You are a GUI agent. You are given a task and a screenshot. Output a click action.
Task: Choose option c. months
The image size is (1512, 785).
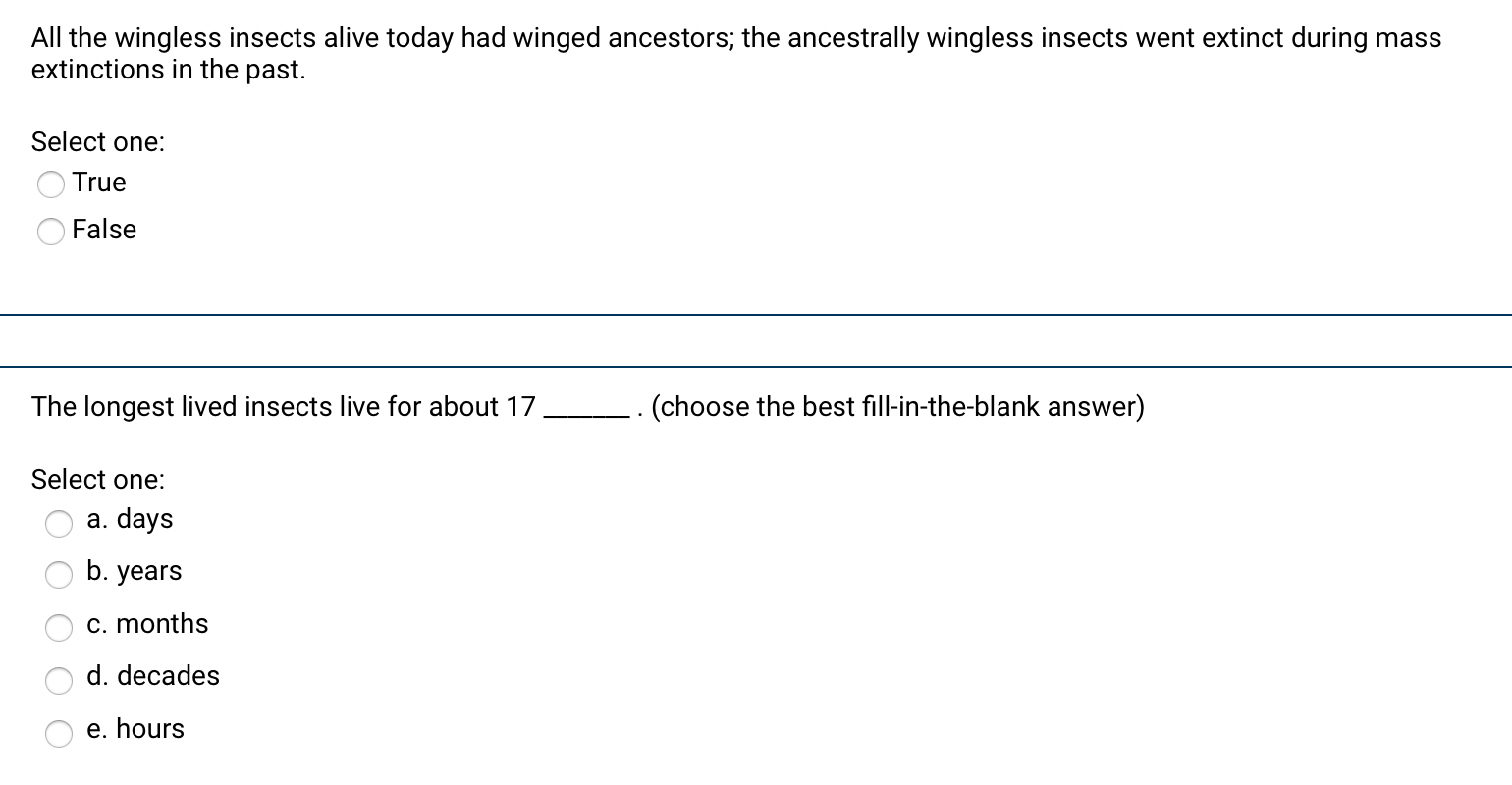click(x=59, y=629)
